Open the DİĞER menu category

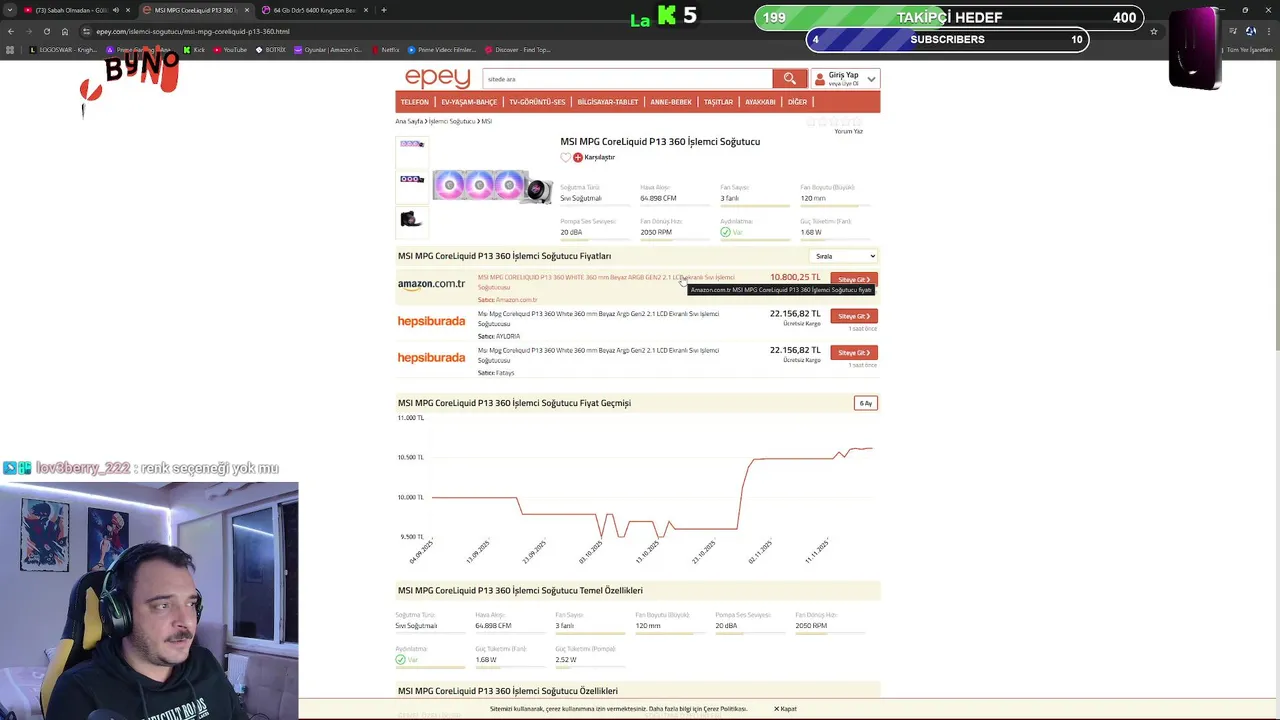(797, 102)
